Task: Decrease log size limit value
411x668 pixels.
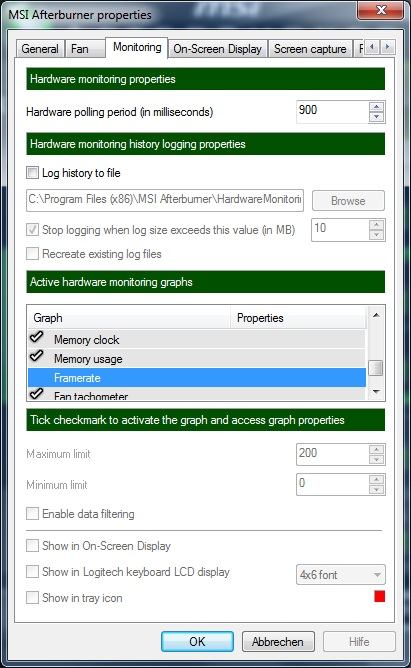Action: pos(377,235)
